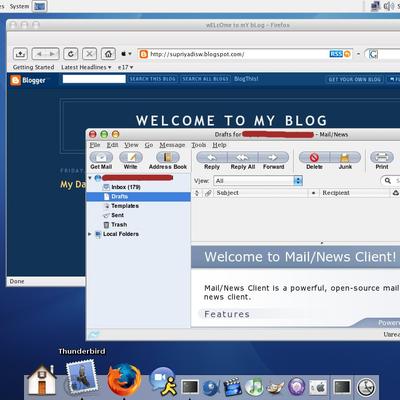Click the BlogThis! link

pos(246,79)
